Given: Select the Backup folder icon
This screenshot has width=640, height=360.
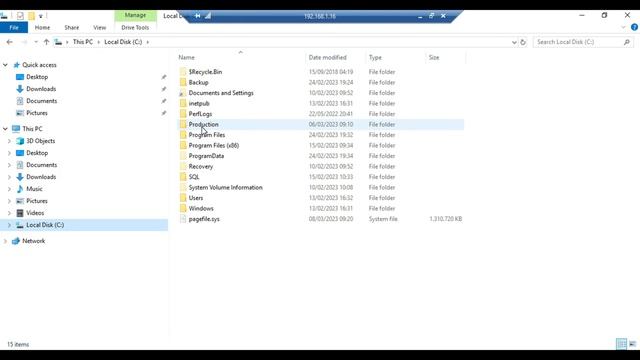Looking at the screenshot, I should [x=183, y=82].
